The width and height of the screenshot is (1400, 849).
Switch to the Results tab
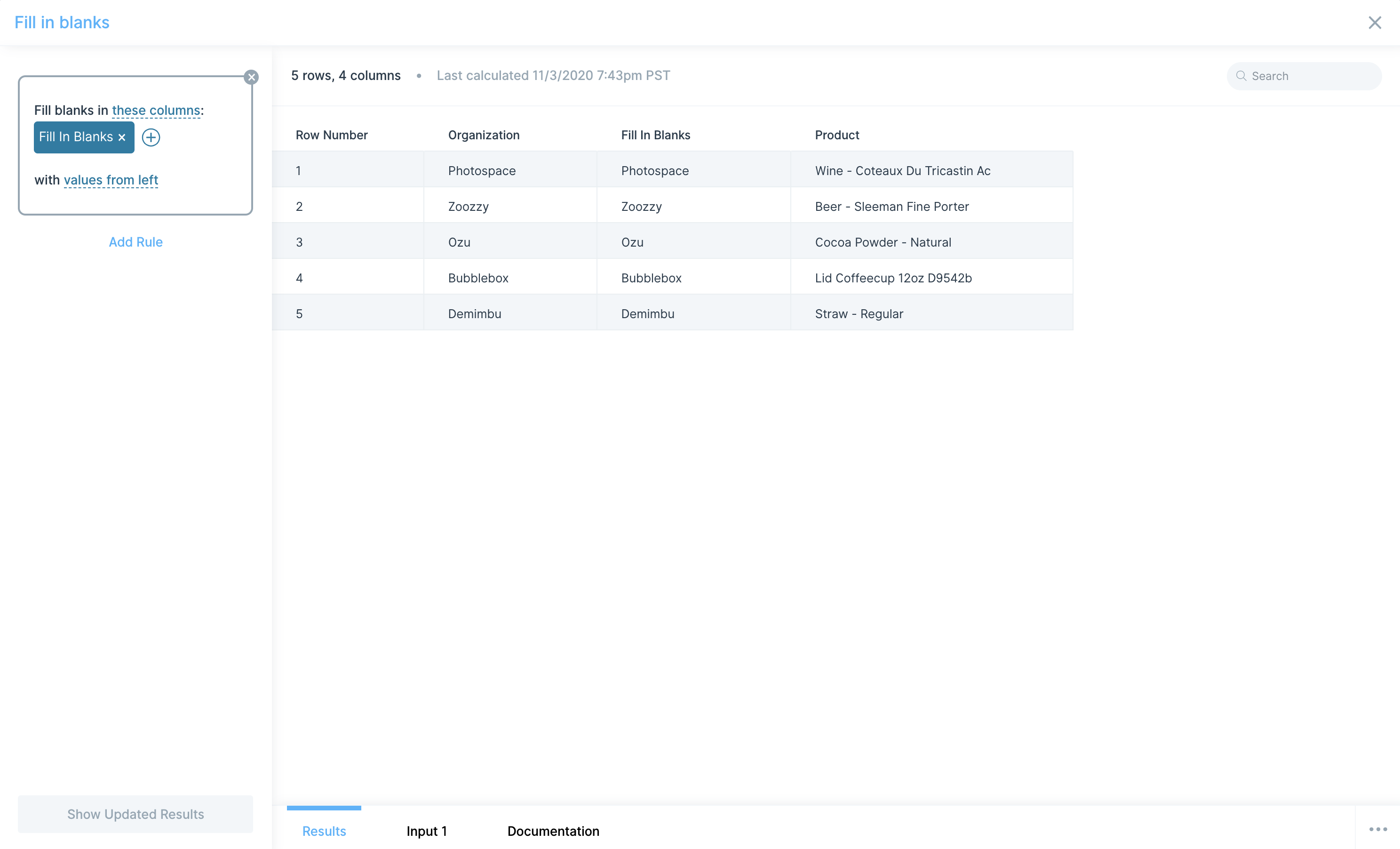coord(324,831)
